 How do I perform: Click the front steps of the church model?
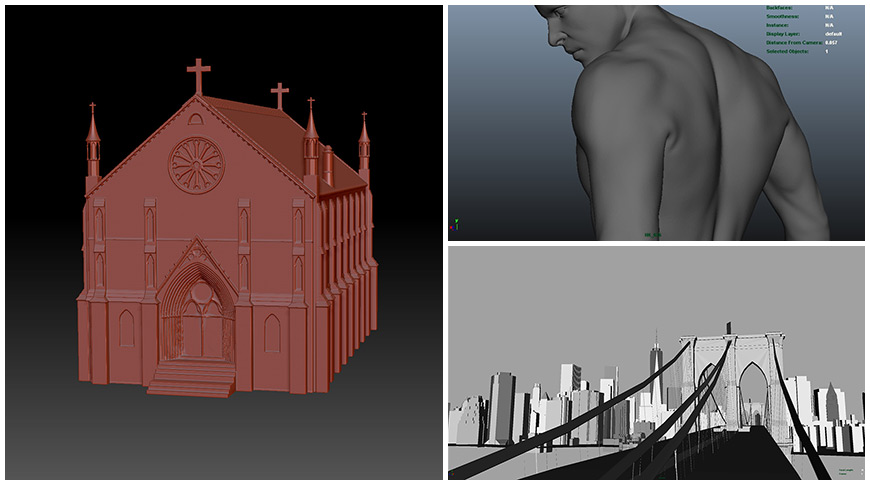coord(192,378)
